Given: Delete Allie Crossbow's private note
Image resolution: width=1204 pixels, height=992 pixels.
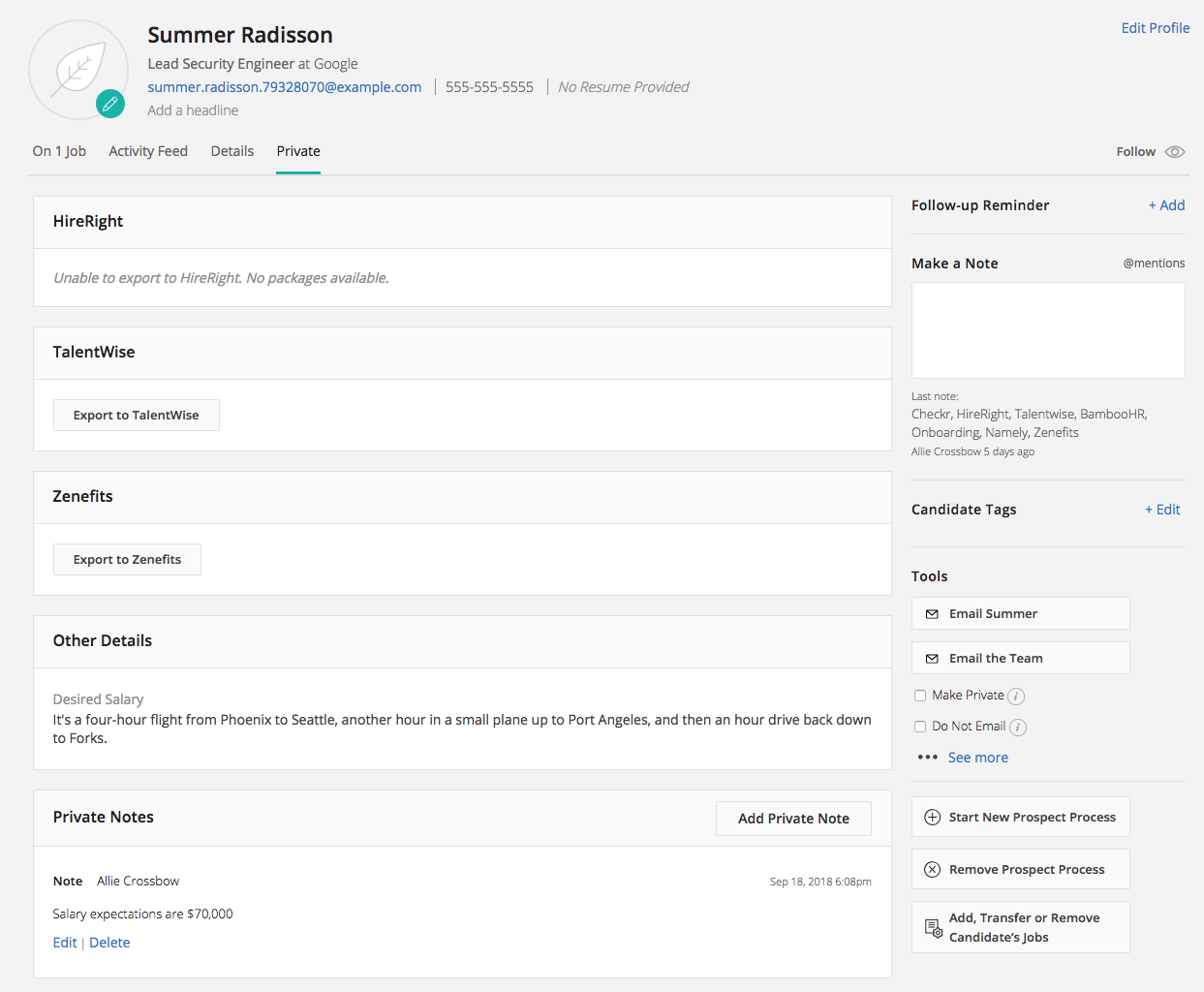Looking at the screenshot, I should (109, 943).
